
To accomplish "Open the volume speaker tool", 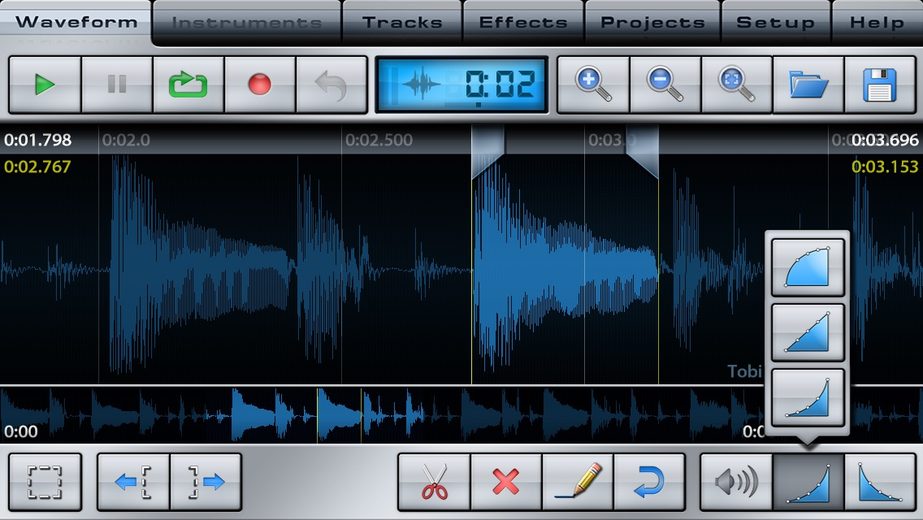I will tap(736, 482).
